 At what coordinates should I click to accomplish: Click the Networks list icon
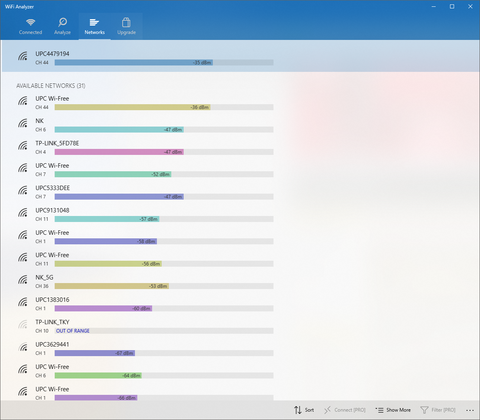click(x=94, y=22)
